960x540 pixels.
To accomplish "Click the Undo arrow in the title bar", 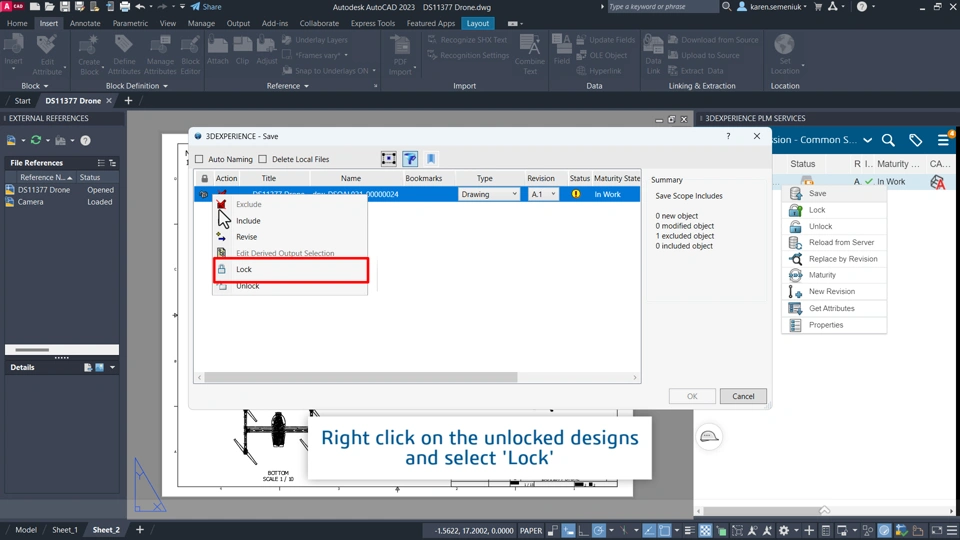I will (x=140, y=7).
